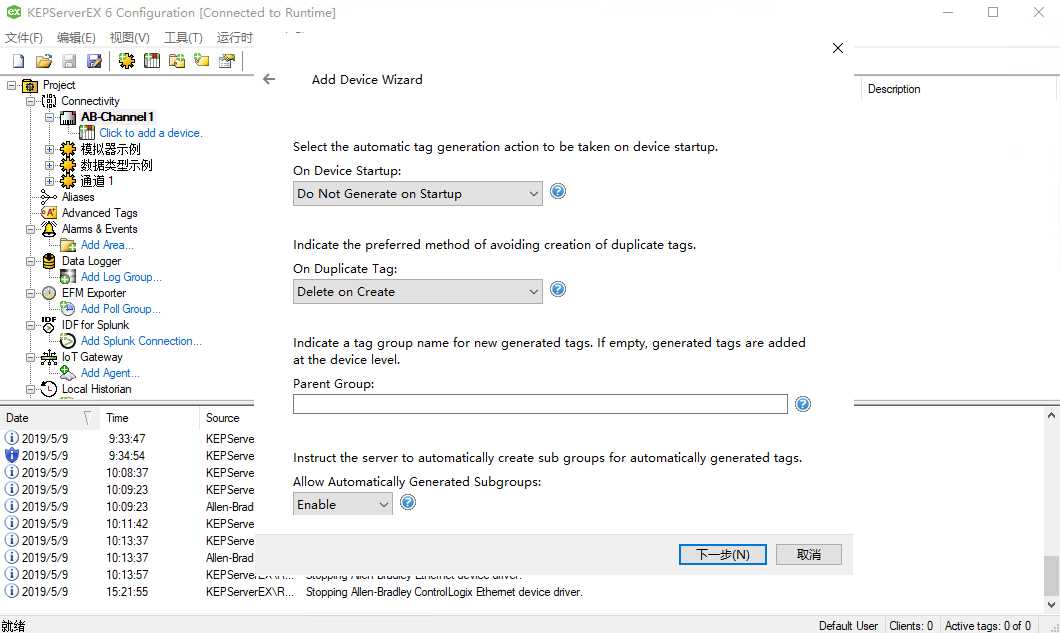
Task: Click the 下一步(N) next button
Action: [723, 555]
